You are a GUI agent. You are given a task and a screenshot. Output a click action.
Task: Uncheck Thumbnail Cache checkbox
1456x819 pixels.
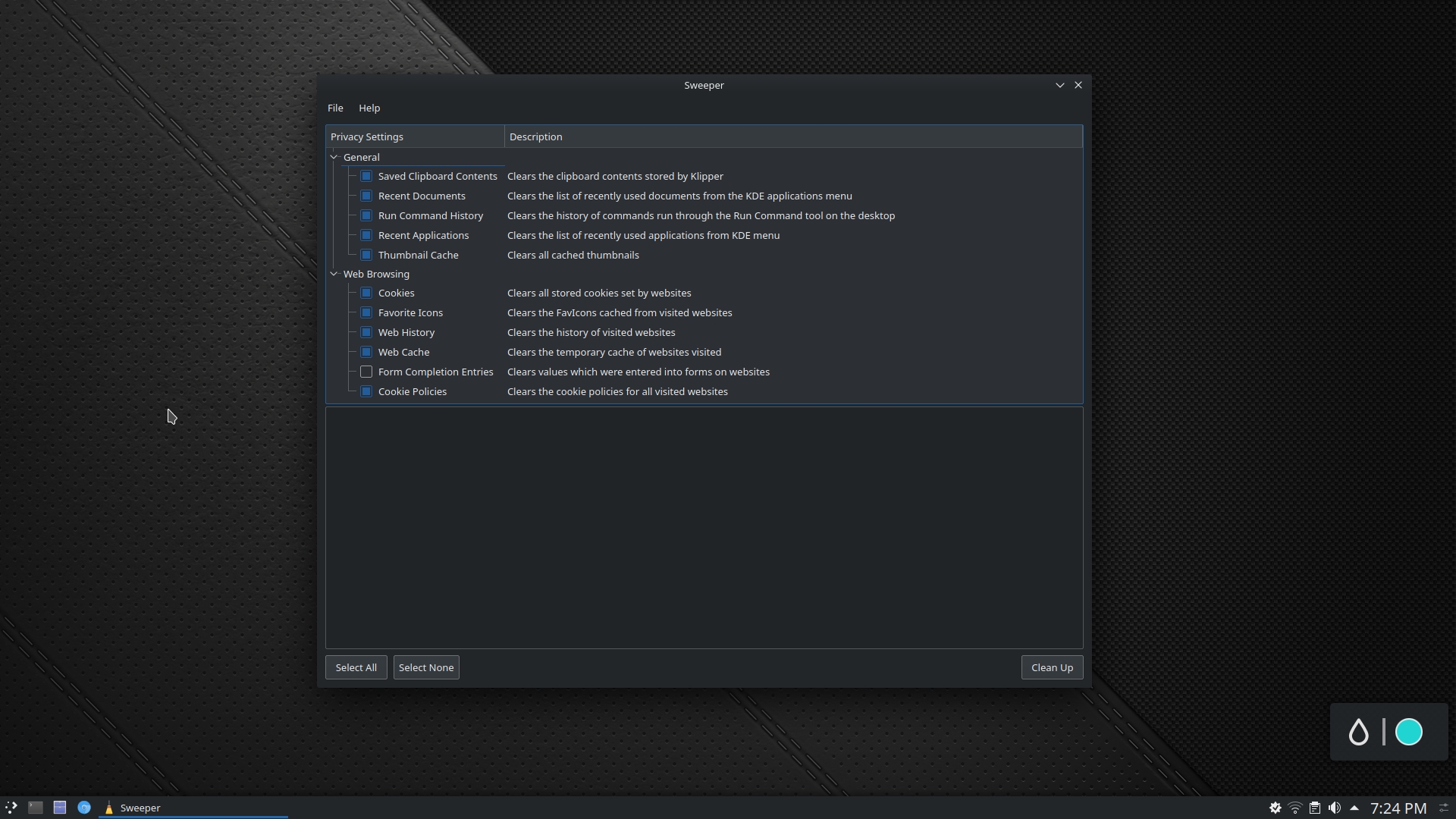pos(366,255)
